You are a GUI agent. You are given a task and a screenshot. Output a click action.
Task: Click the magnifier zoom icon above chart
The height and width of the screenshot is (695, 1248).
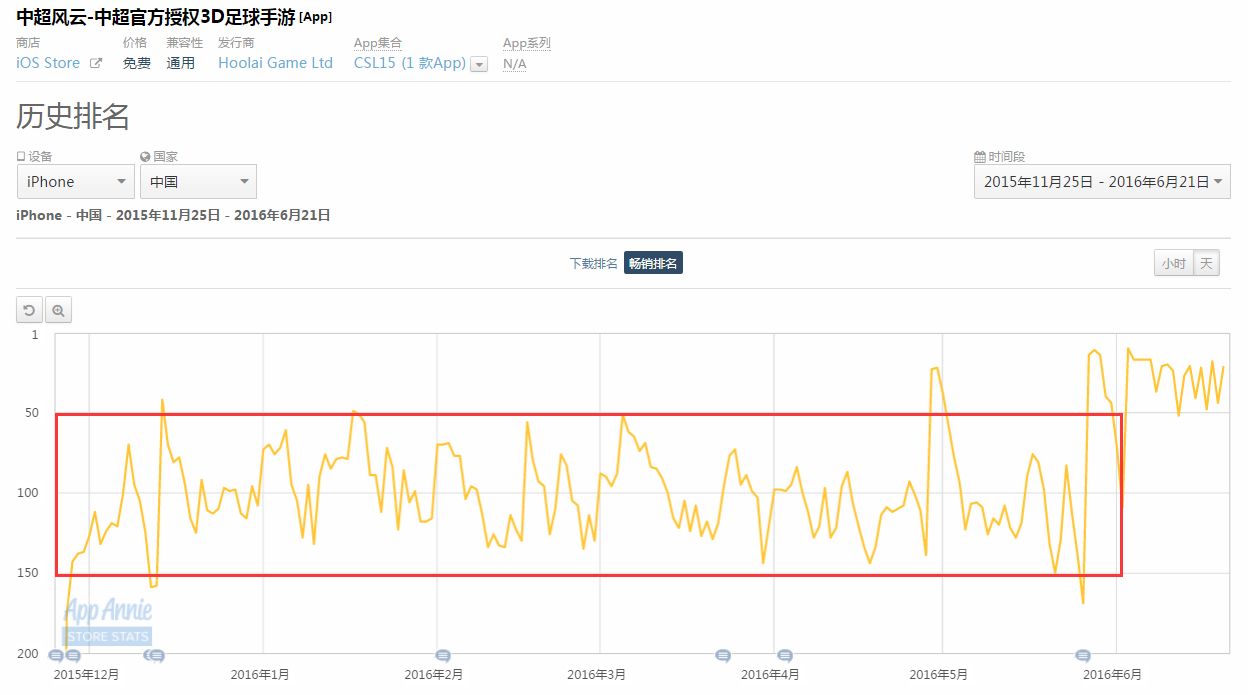(58, 311)
